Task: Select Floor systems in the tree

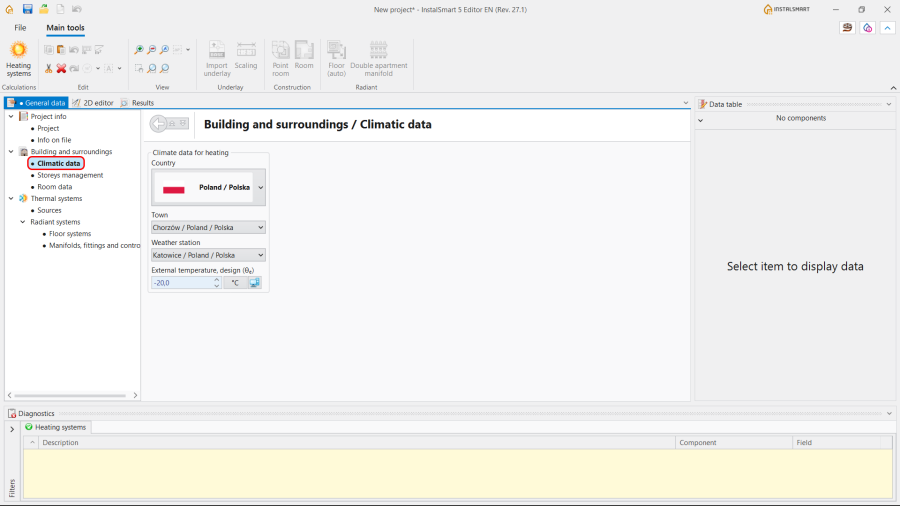Action: (x=70, y=234)
